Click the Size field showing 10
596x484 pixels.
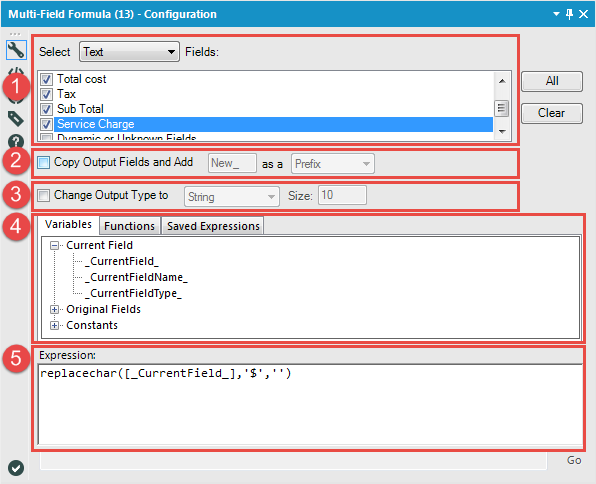(x=342, y=195)
